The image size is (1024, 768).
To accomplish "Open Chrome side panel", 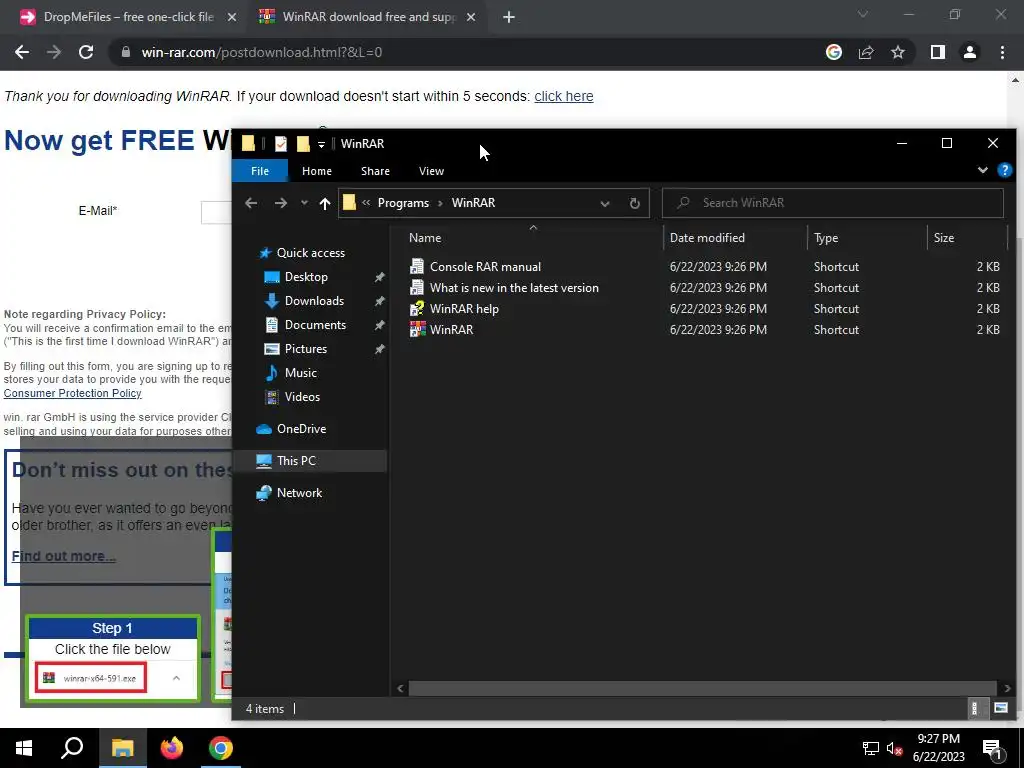I will [x=938, y=52].
